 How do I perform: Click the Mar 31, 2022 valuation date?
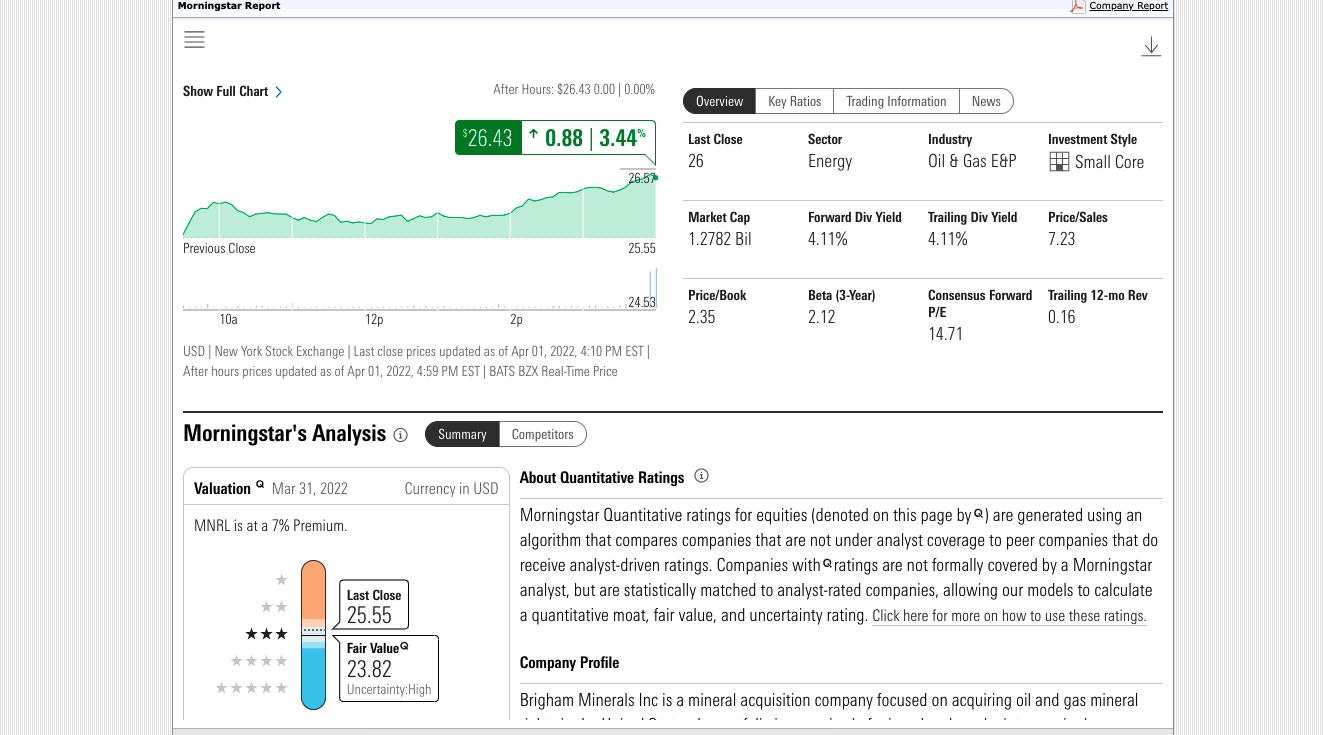click(310, 489)
